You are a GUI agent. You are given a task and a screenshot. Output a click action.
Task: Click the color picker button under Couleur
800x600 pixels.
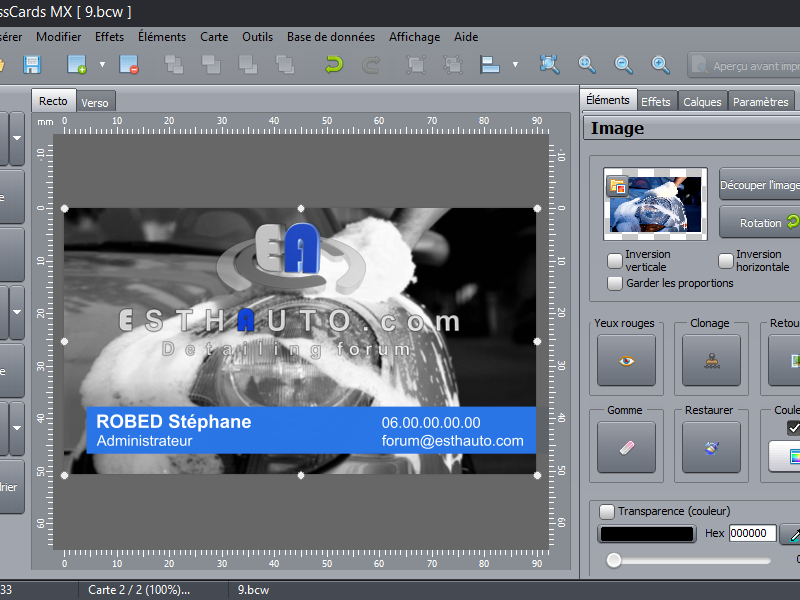click(785, 456)
